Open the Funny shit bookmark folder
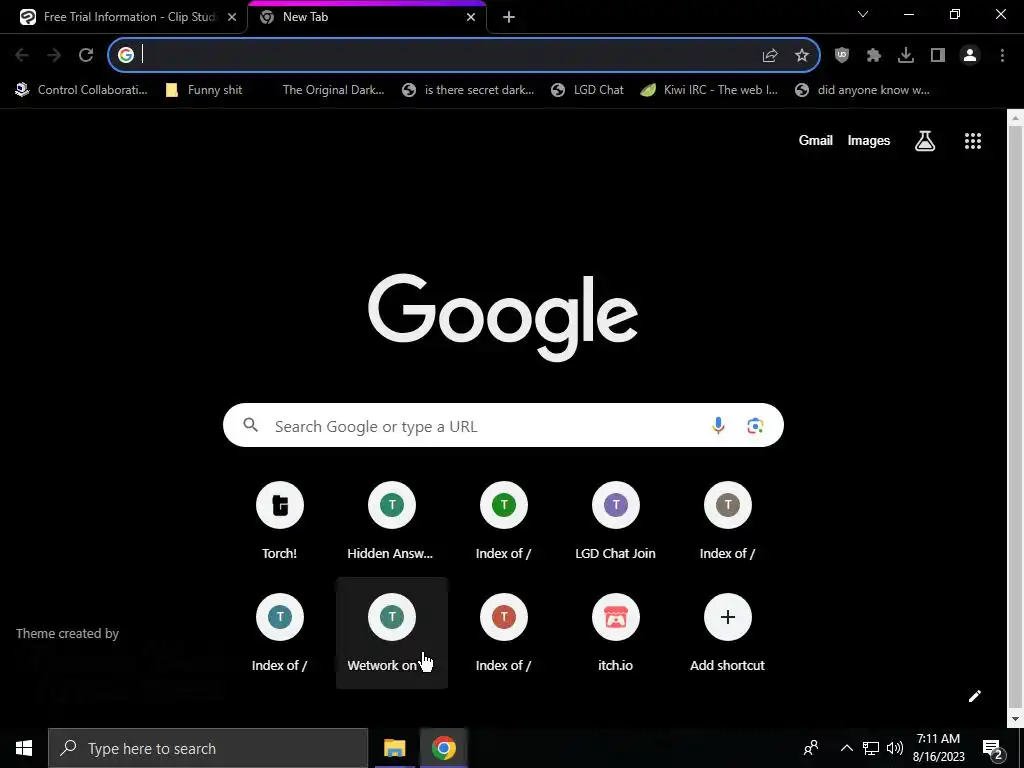The width and height of the screenshot is (1024, 768). point(204,90)
